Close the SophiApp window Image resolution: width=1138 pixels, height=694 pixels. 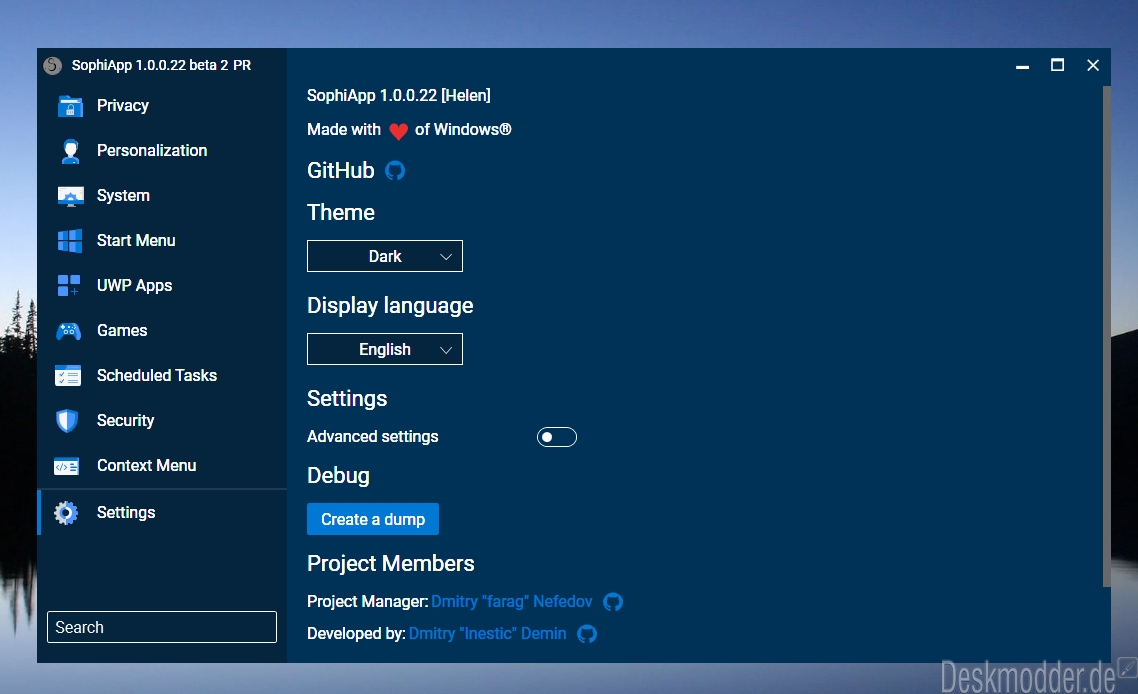pos(1093,65)
